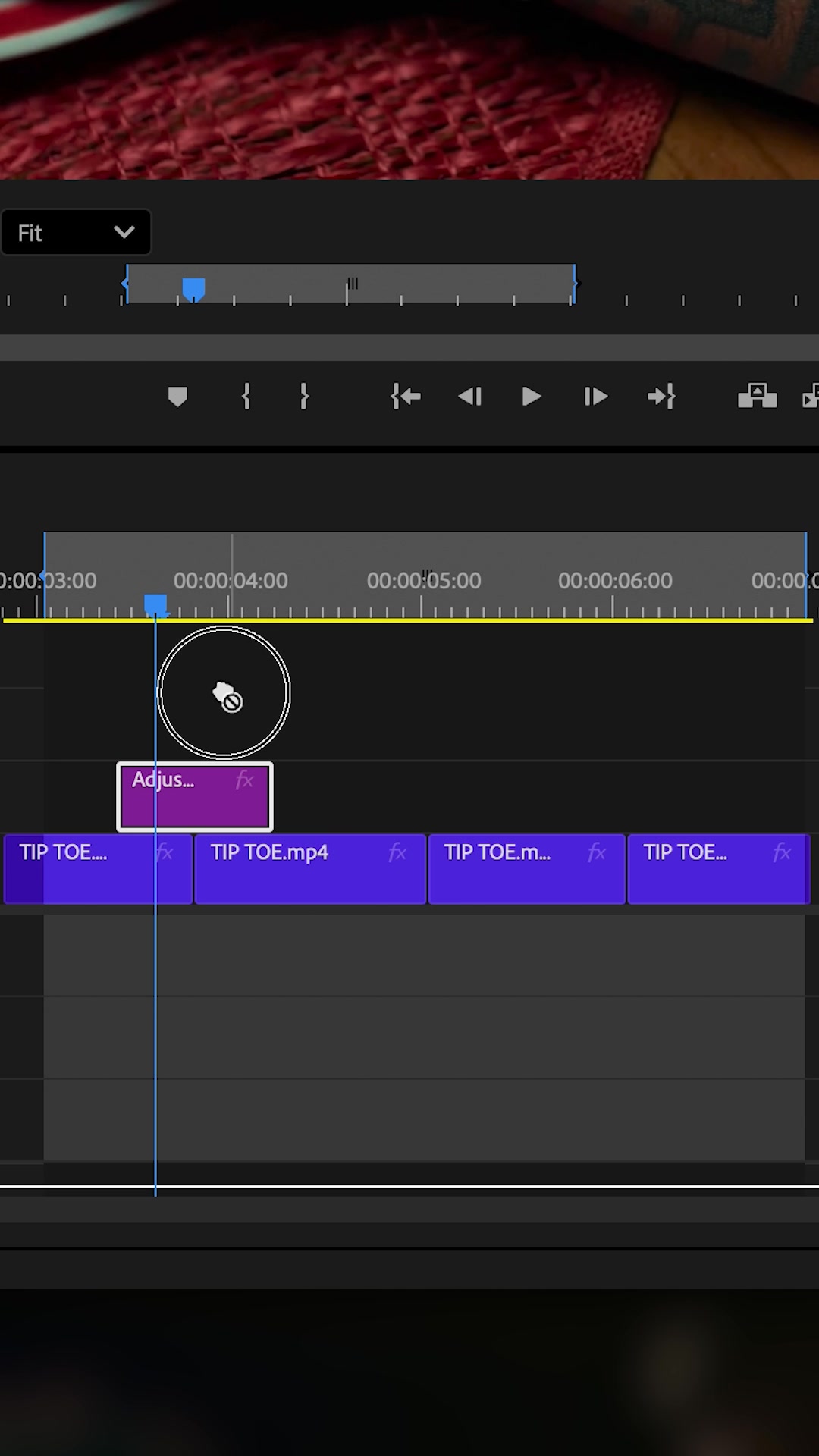The height and width of the screenshot is (1456, 819).
Task: Select the TIP TOE.mp4 clip
Action: point(310,870)
